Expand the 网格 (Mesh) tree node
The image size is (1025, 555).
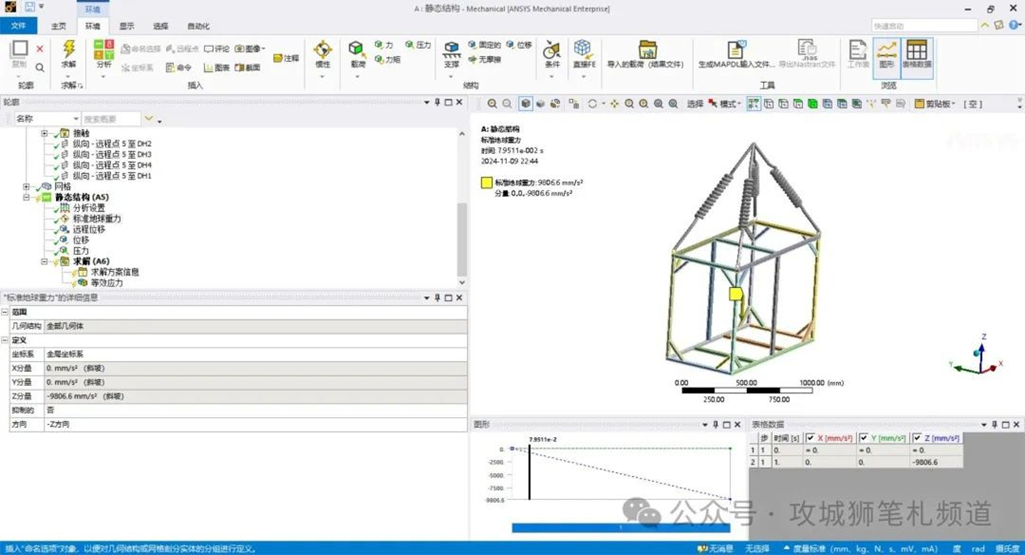(27, 186)
